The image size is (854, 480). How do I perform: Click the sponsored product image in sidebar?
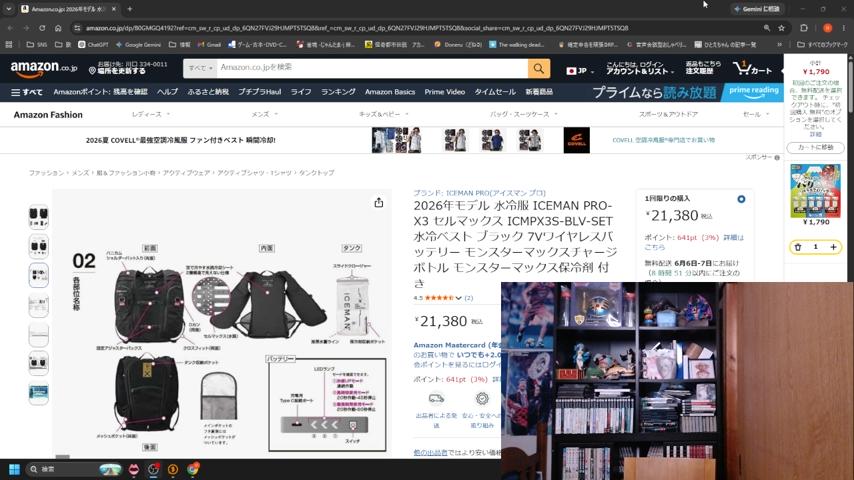pyautogui.click(x=815, y=190)
